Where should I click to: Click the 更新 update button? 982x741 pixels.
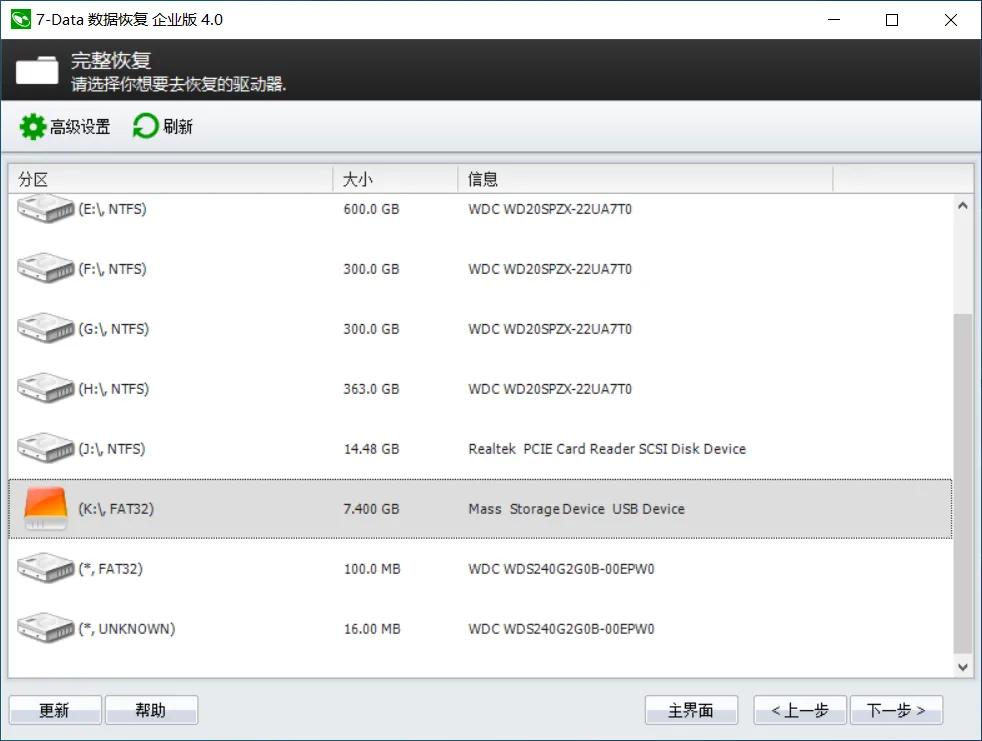(55, 709)
